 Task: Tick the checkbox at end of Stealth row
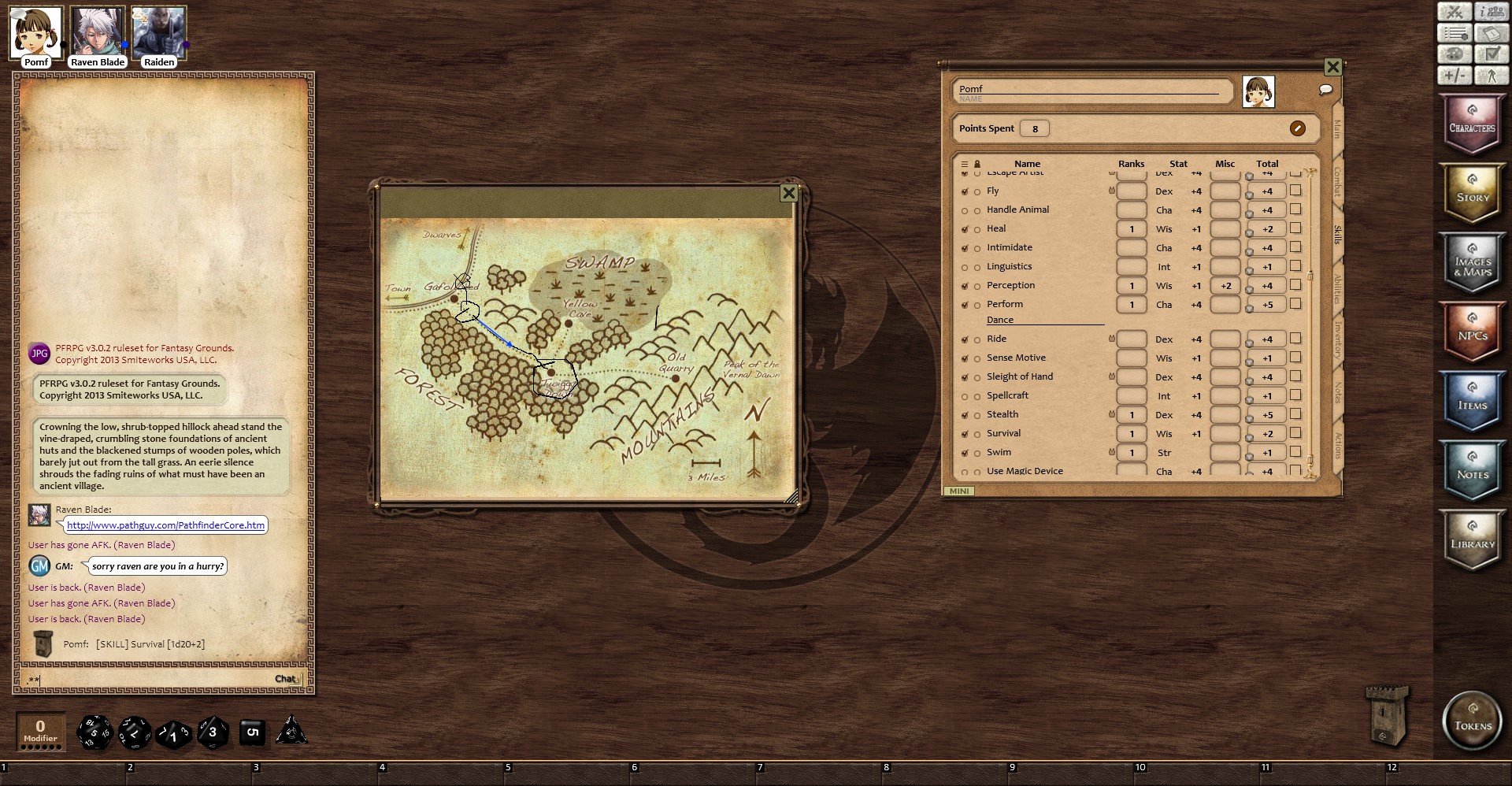tap(1295, 414)
